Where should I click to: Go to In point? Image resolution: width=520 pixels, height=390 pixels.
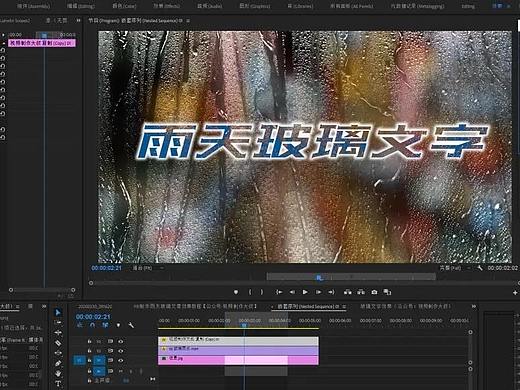[x=279, y=292]
